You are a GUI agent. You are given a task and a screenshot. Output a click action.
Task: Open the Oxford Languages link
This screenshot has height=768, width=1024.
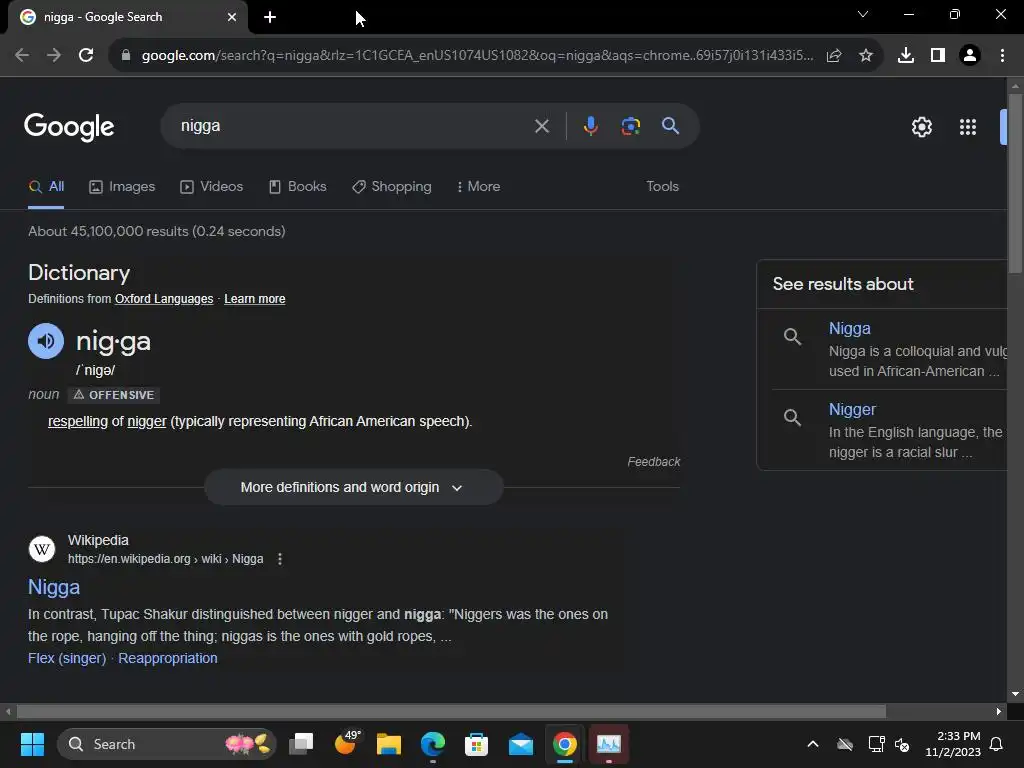tap(164, 299)
